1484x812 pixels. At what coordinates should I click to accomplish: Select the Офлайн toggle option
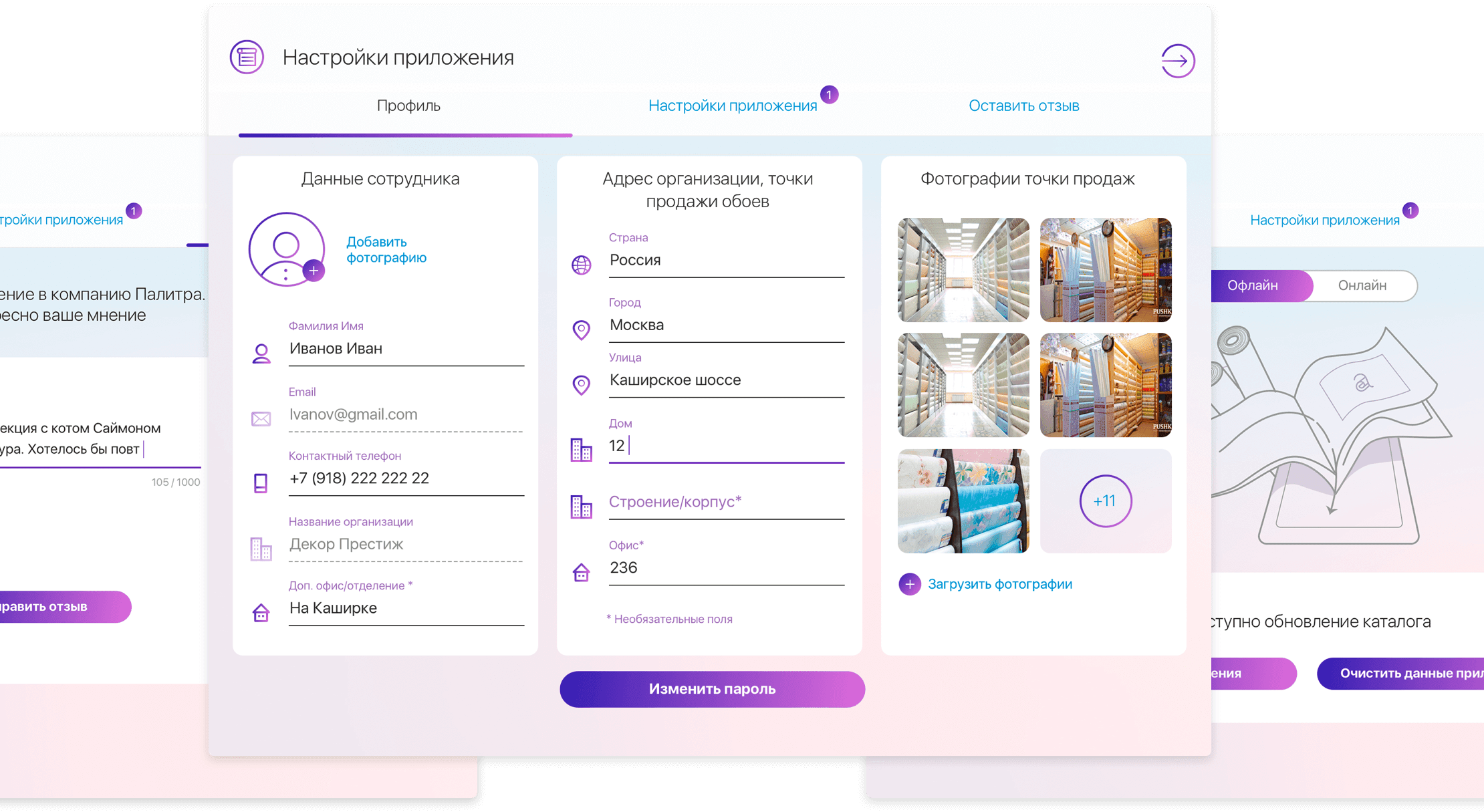coord(1262,285)
